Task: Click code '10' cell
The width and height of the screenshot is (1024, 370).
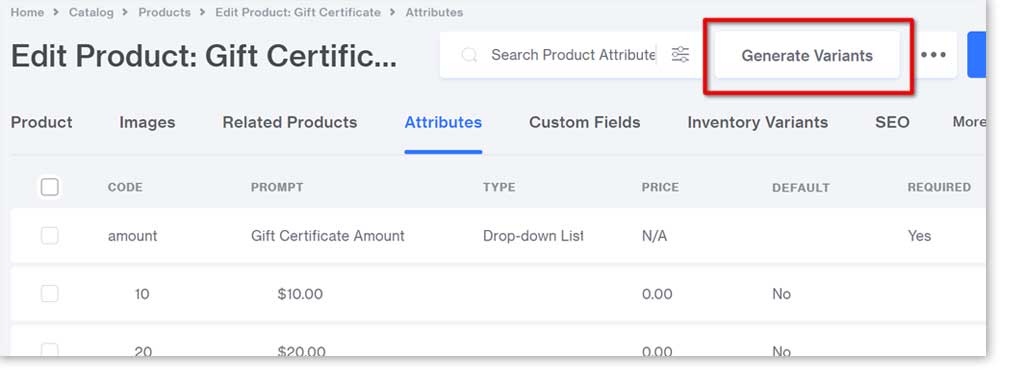Action: coord(142,294)
